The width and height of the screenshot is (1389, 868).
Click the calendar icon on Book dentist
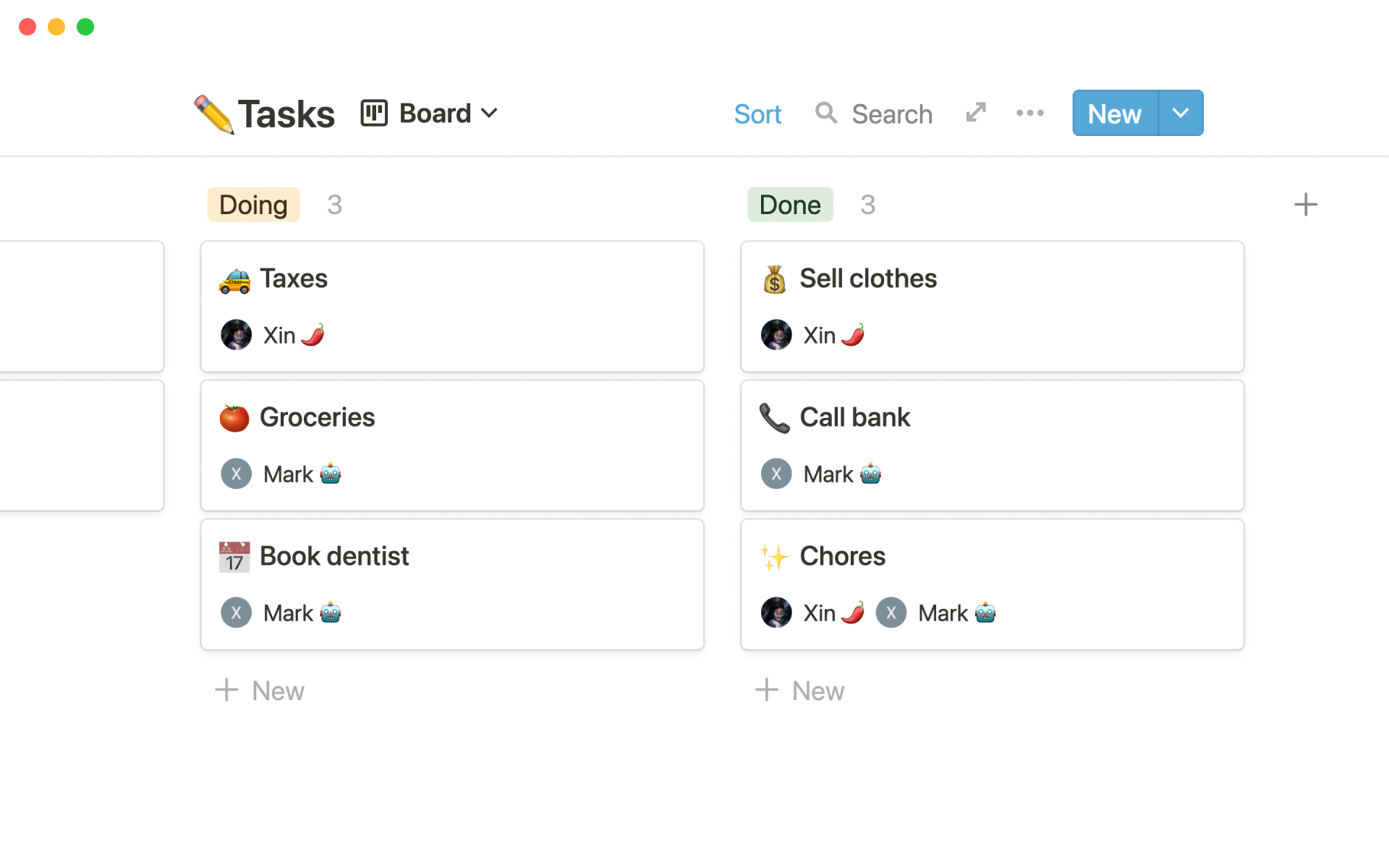click(x=234, y=557)
